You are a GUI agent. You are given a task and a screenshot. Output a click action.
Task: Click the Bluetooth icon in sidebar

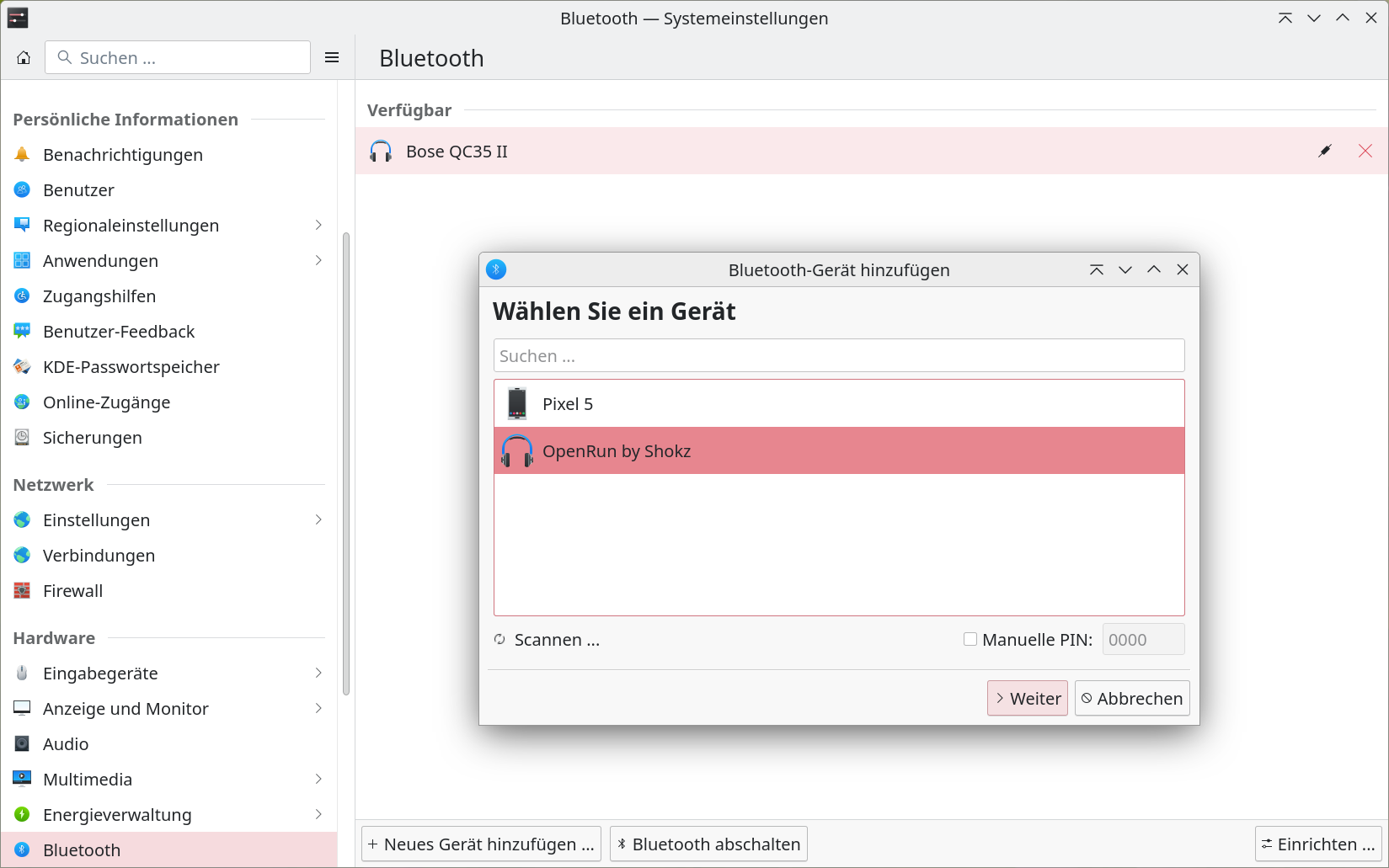23,850
